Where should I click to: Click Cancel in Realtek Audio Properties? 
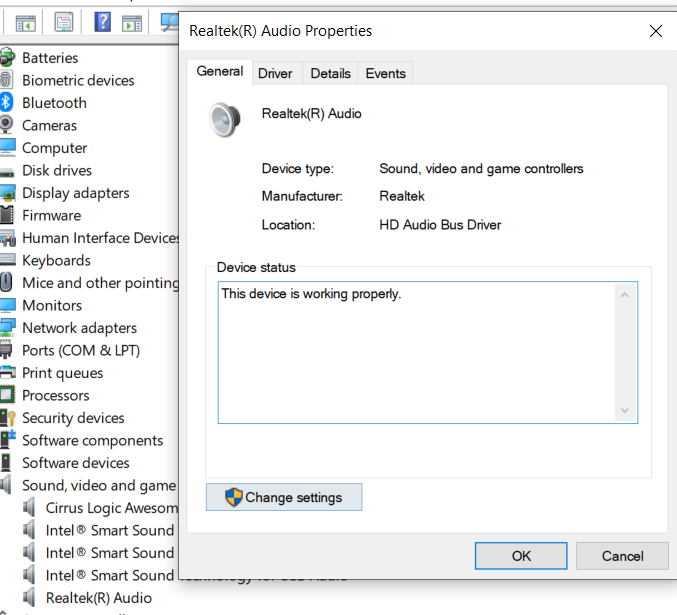click(x=622, y=556)
